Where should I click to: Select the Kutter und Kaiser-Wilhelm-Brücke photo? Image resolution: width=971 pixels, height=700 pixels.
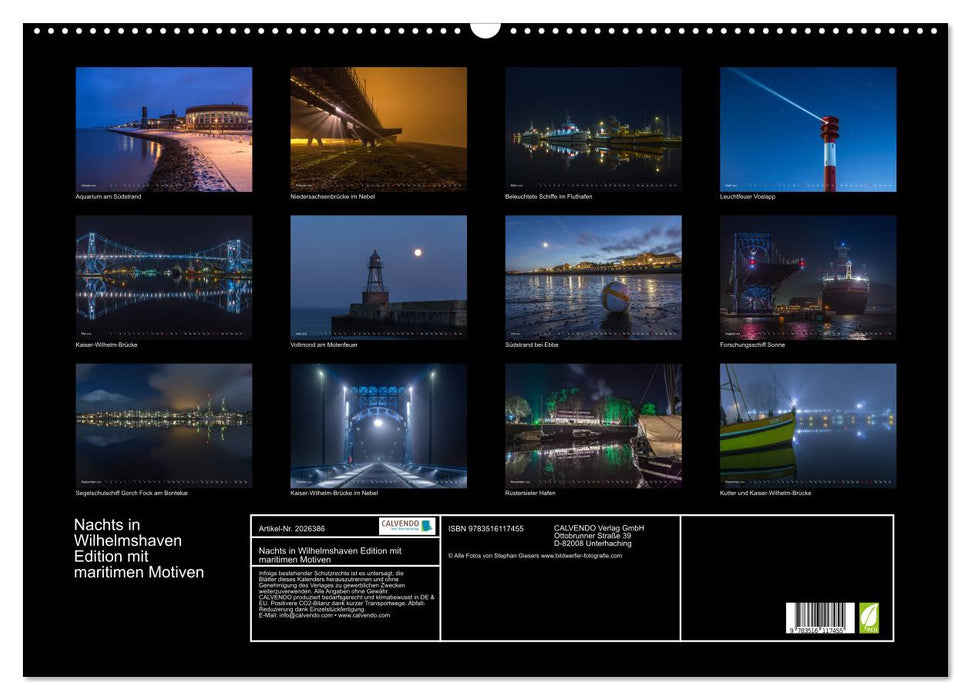806,425
